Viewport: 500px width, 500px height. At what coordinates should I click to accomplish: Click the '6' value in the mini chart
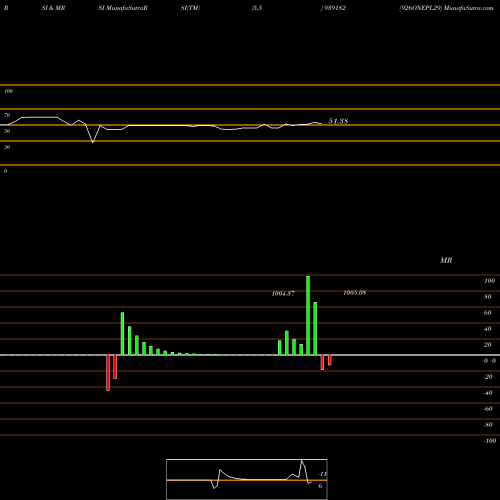(320, 486)
